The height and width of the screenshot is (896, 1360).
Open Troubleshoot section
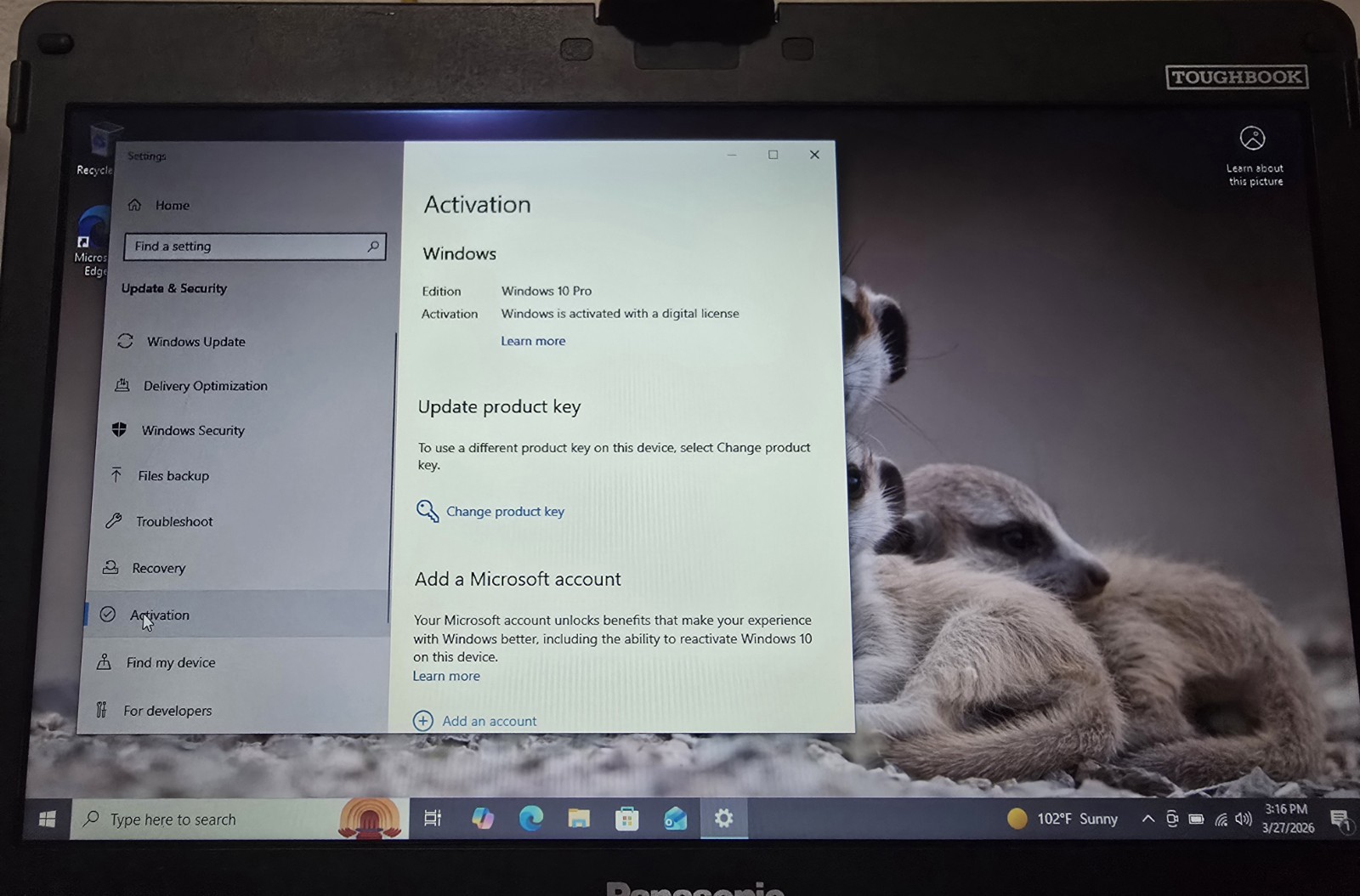[161, 521]
